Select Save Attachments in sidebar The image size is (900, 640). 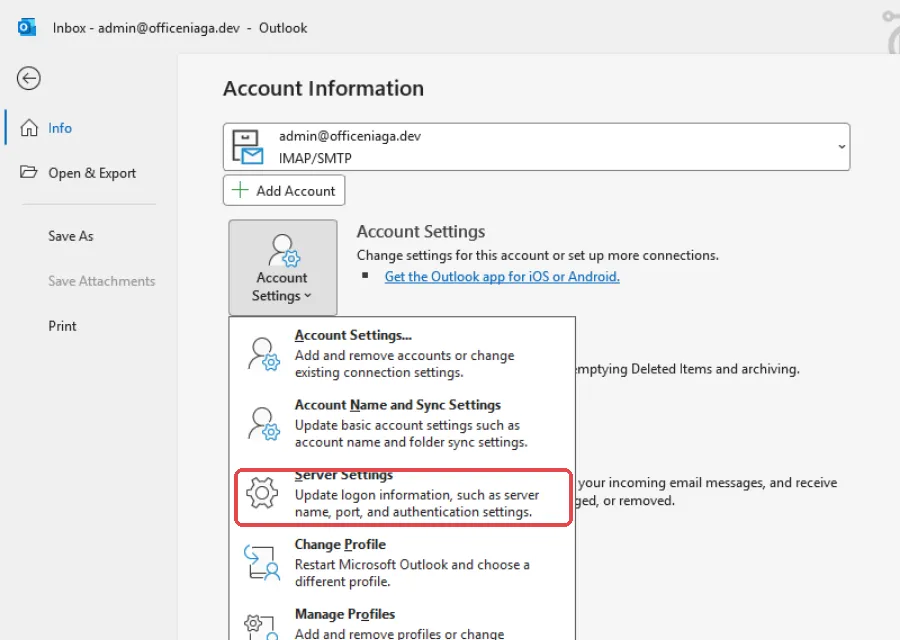[x=102, y=281]
